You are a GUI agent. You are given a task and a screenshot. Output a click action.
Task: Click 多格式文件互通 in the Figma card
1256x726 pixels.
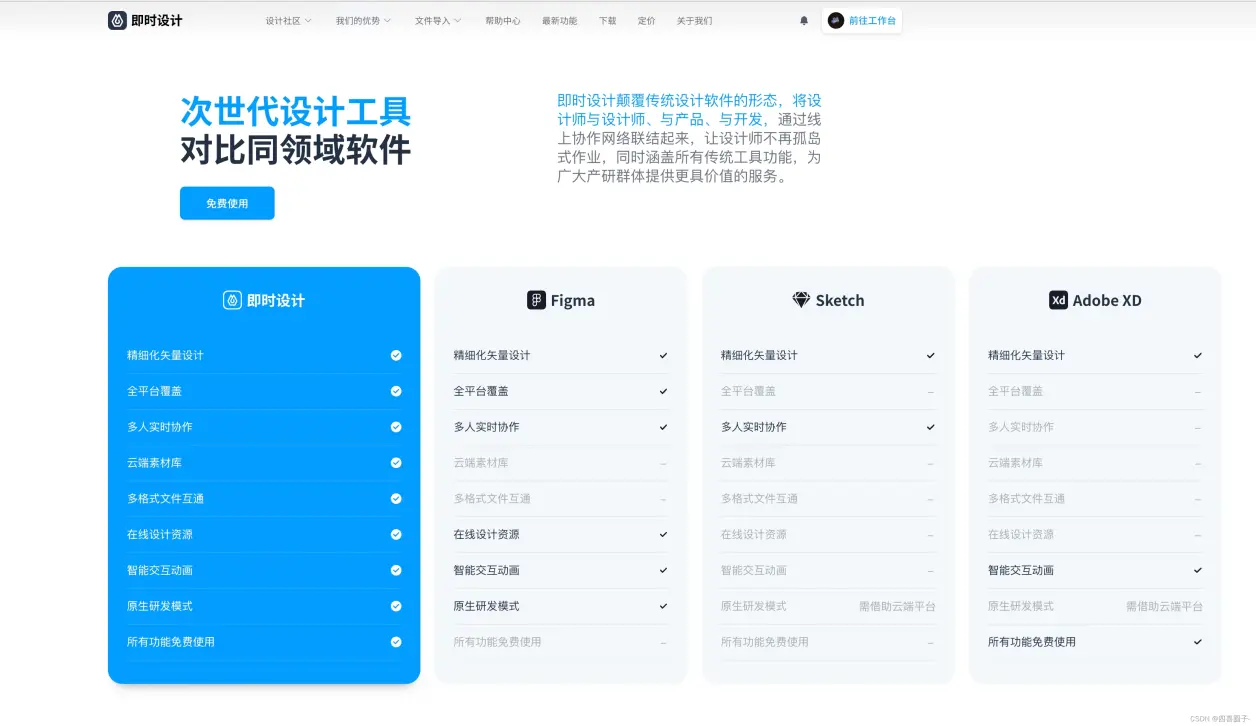click(492, 498)
